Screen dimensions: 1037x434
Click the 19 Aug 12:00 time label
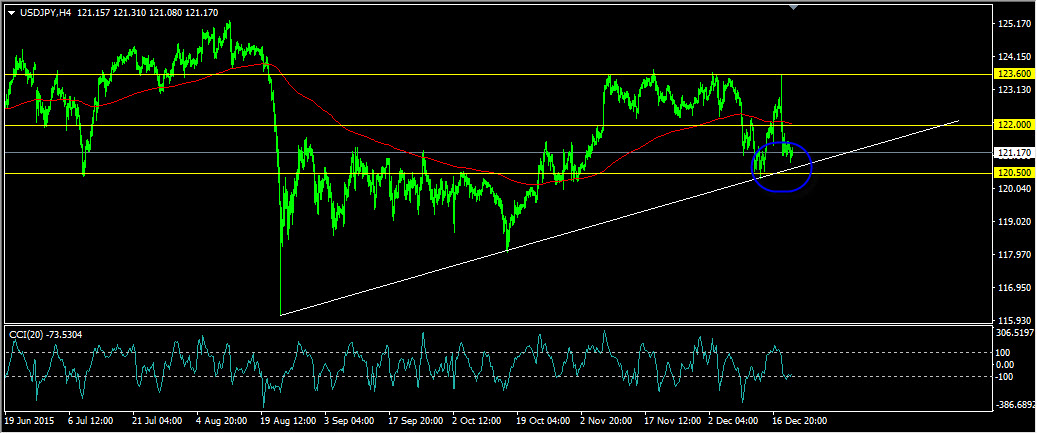288,421
